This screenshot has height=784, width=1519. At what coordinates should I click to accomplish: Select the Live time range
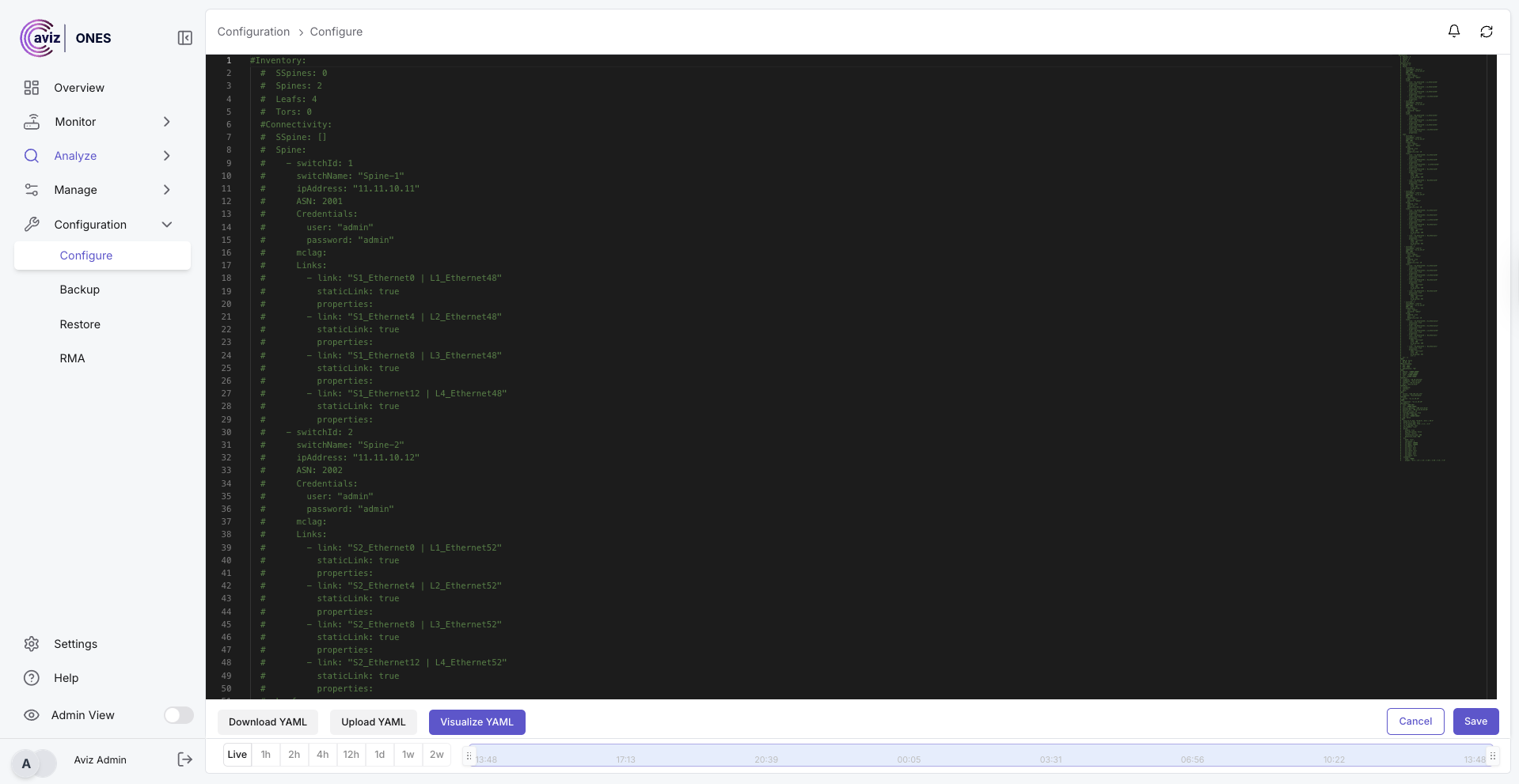click(x=237, y=755)
